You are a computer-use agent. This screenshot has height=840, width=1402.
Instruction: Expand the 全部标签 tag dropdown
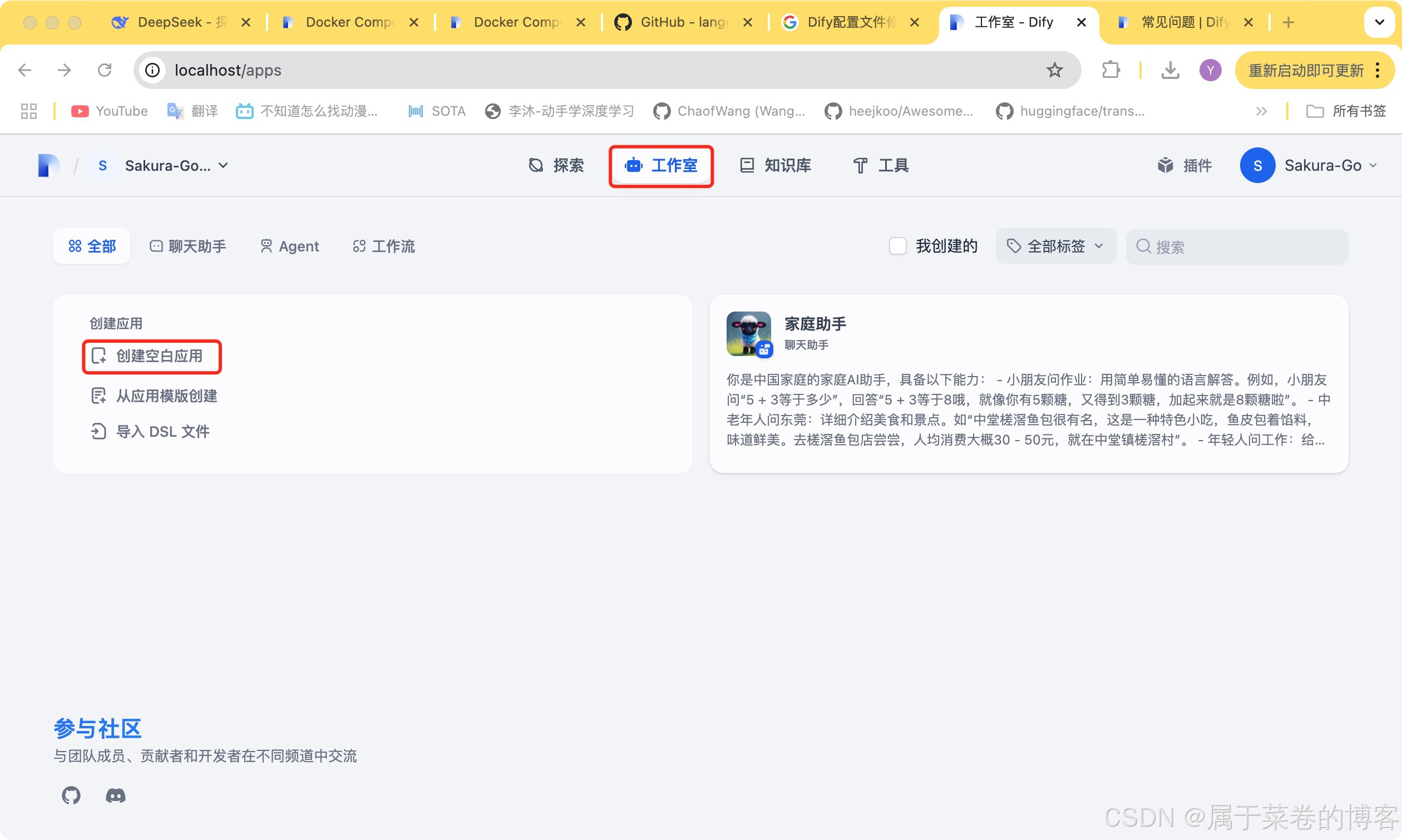[x=1055, y=246]
